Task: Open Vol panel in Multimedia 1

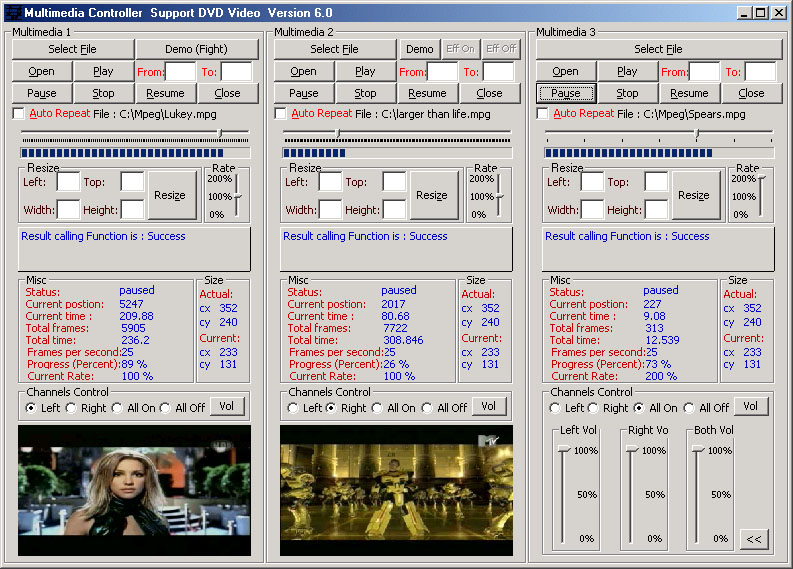Action: (x=227, y=406)
